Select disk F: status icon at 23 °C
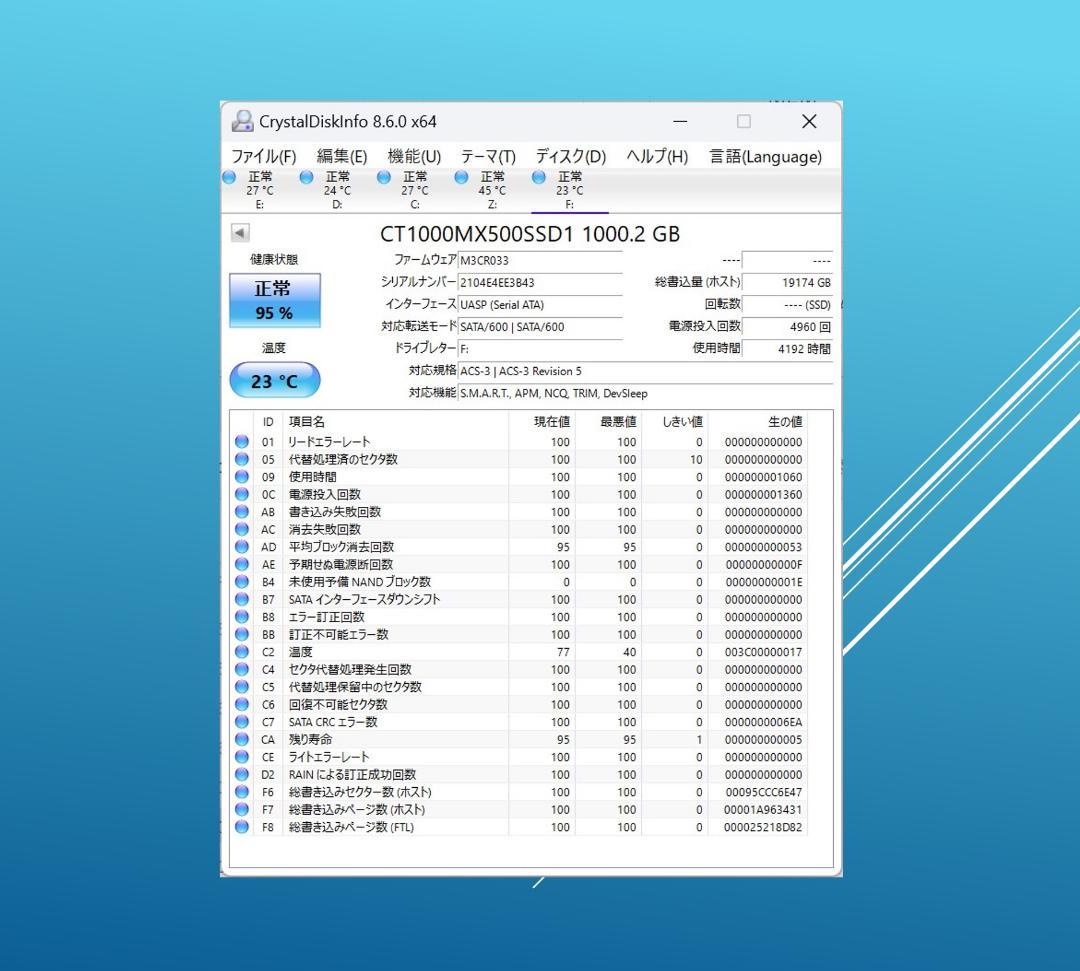The width and height of the screenshot is (1080, 971). (539, 178)
